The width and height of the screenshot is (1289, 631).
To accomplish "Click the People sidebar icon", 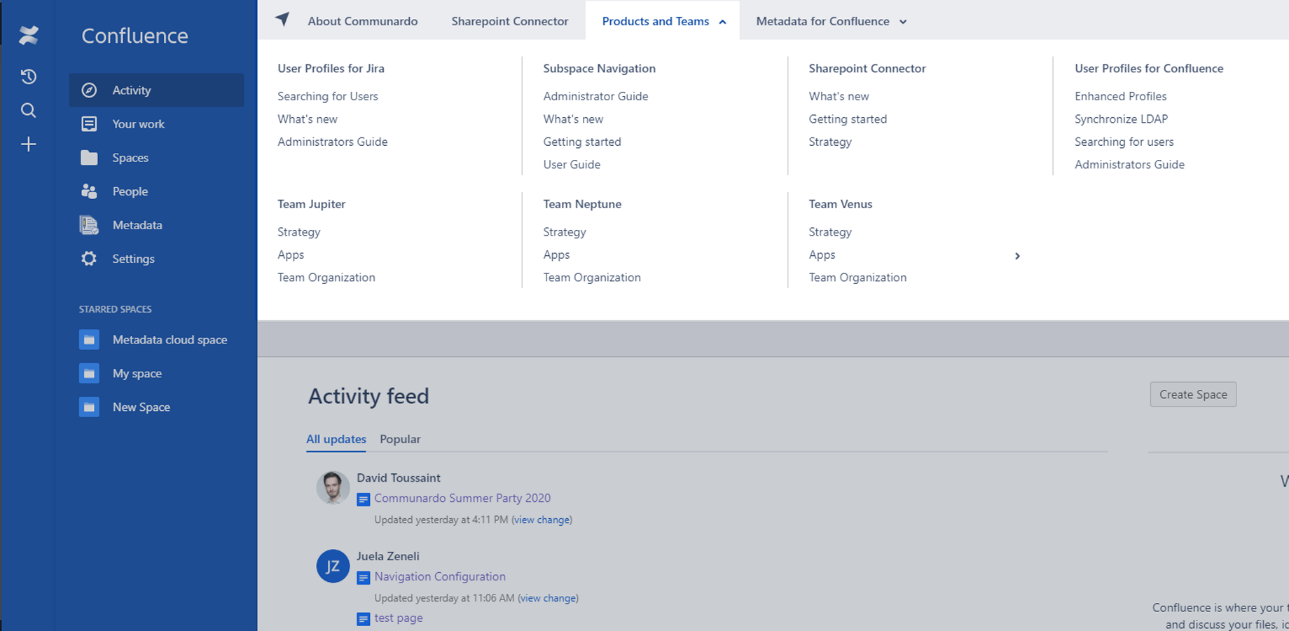I will point(89,191).
